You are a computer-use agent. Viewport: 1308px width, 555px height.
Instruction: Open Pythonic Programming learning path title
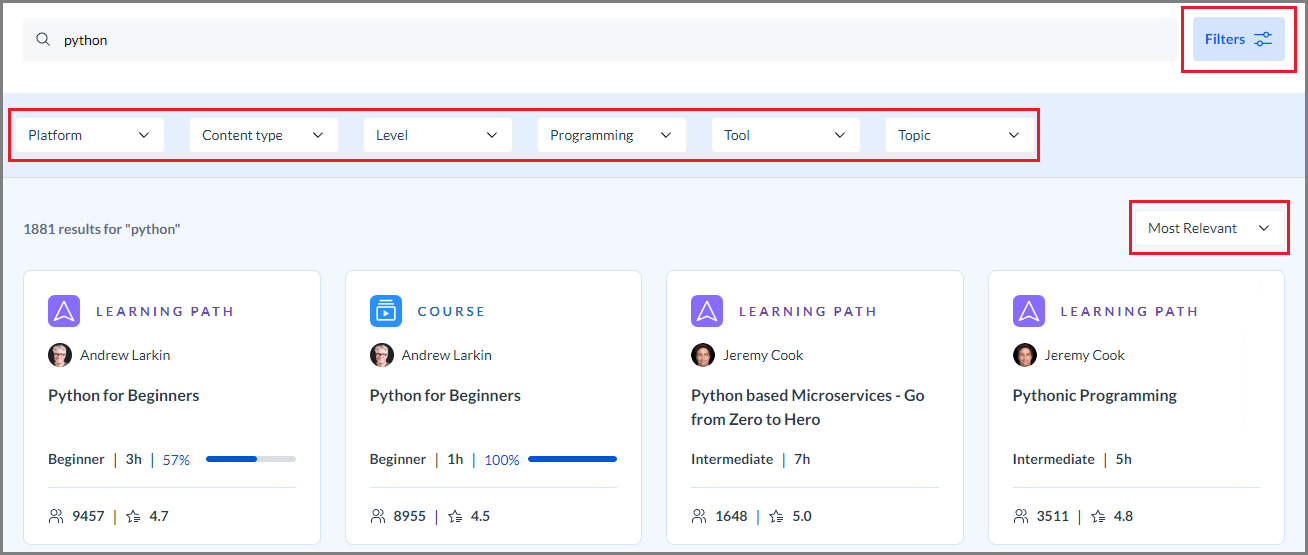[1095, 396]
